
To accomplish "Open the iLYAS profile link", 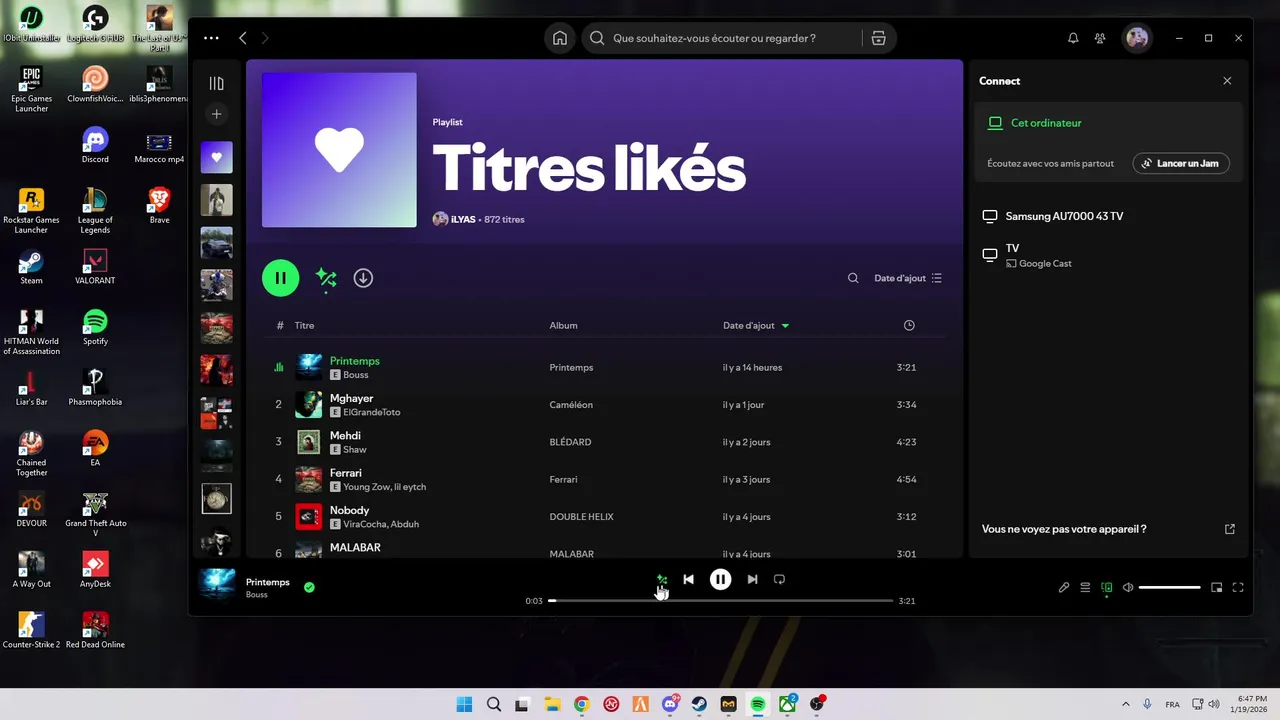I will click(x=463, y=219).
